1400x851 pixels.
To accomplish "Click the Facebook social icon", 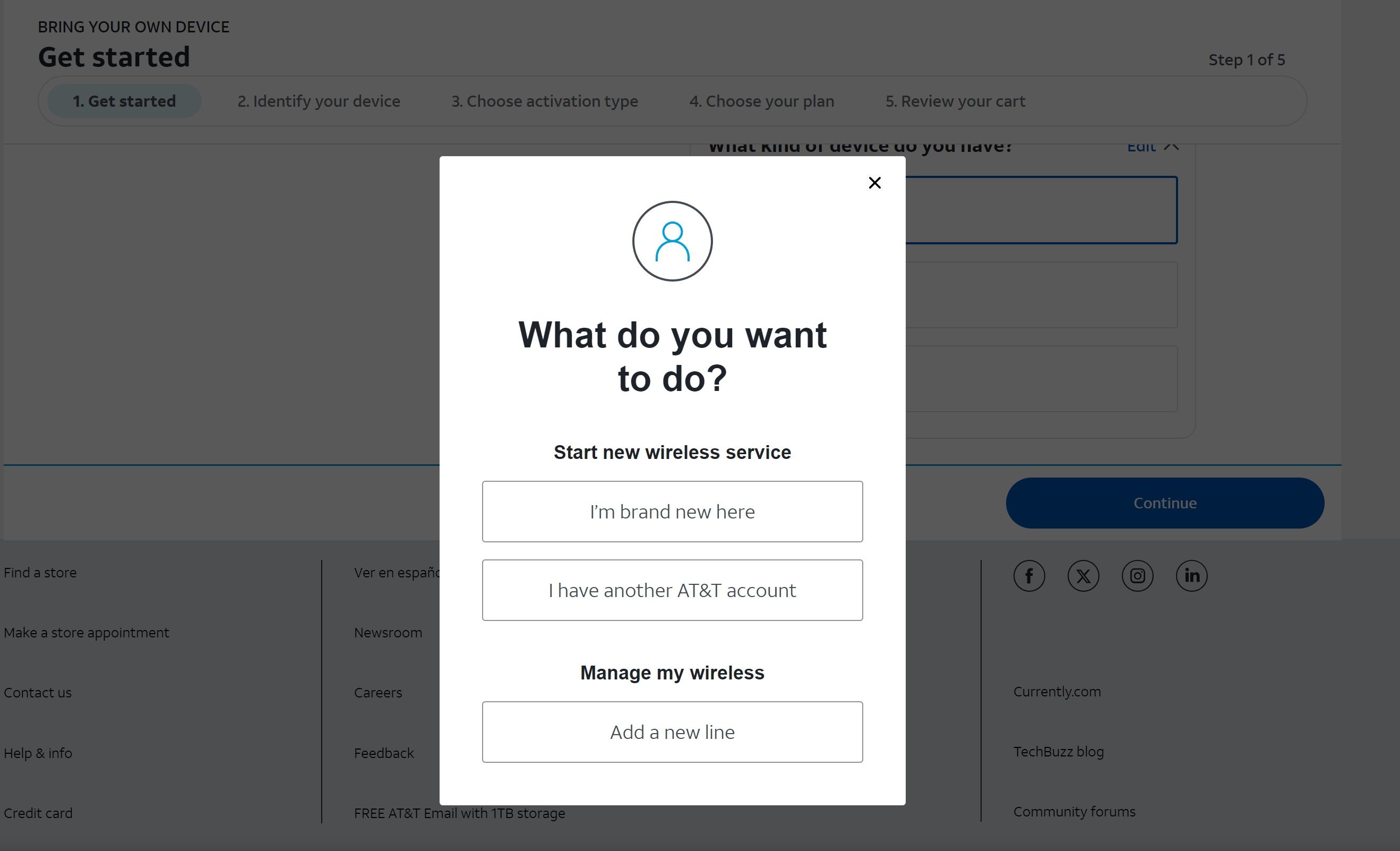I will pos(1028,575).
